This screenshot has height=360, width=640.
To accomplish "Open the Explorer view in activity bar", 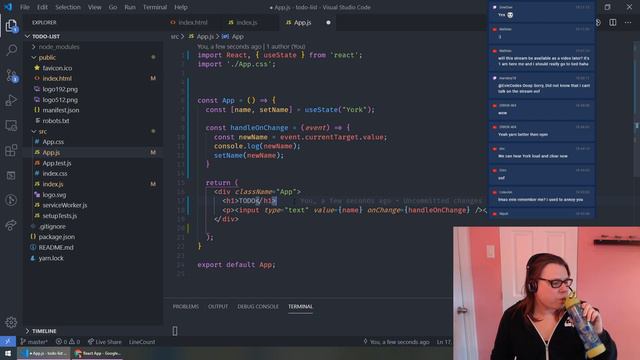I will coord(11,26).
